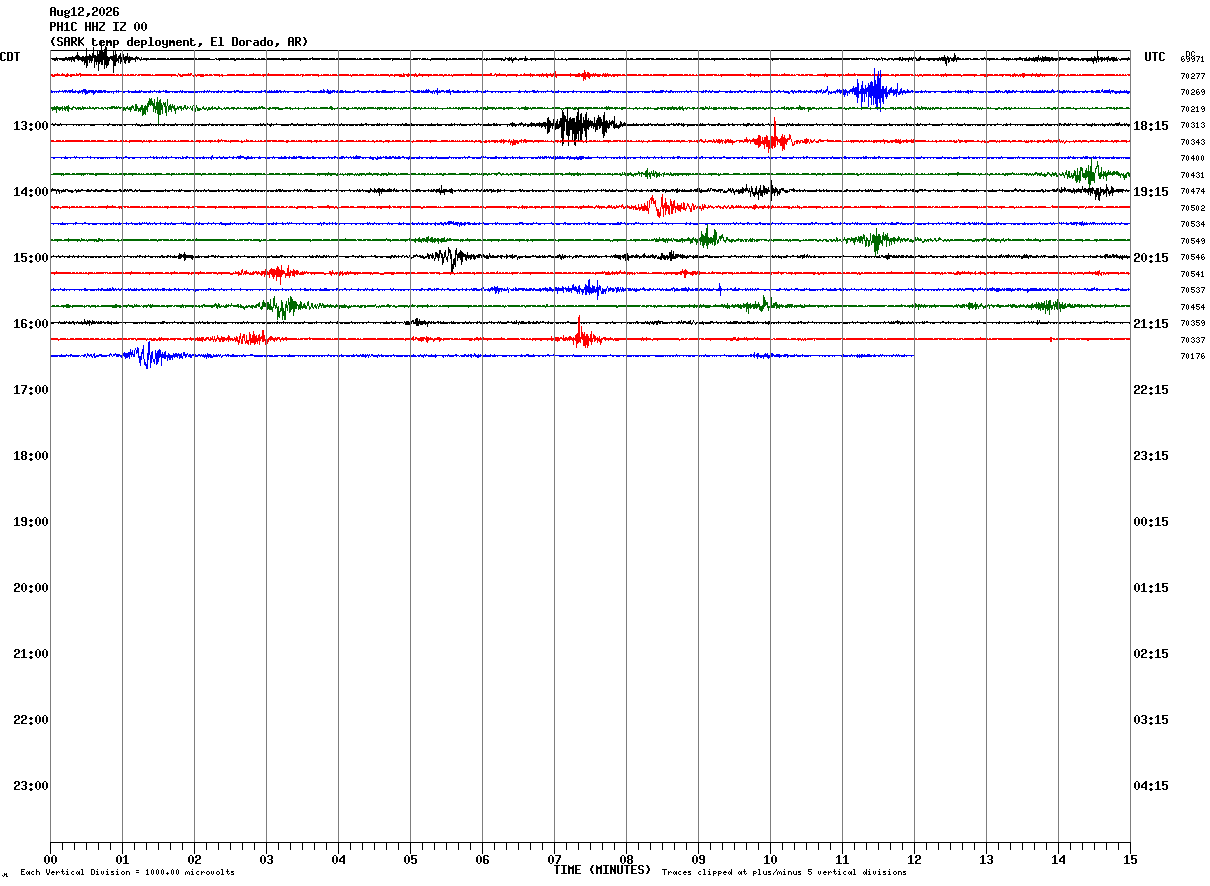Click the 14:00 CDT time label

31,192
